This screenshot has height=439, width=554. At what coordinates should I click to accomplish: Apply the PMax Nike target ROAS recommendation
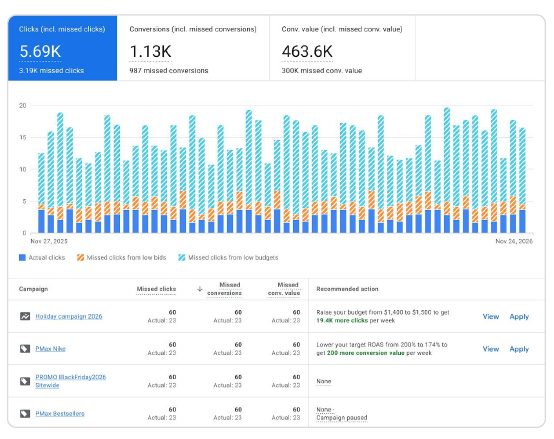tap(519, 349)
